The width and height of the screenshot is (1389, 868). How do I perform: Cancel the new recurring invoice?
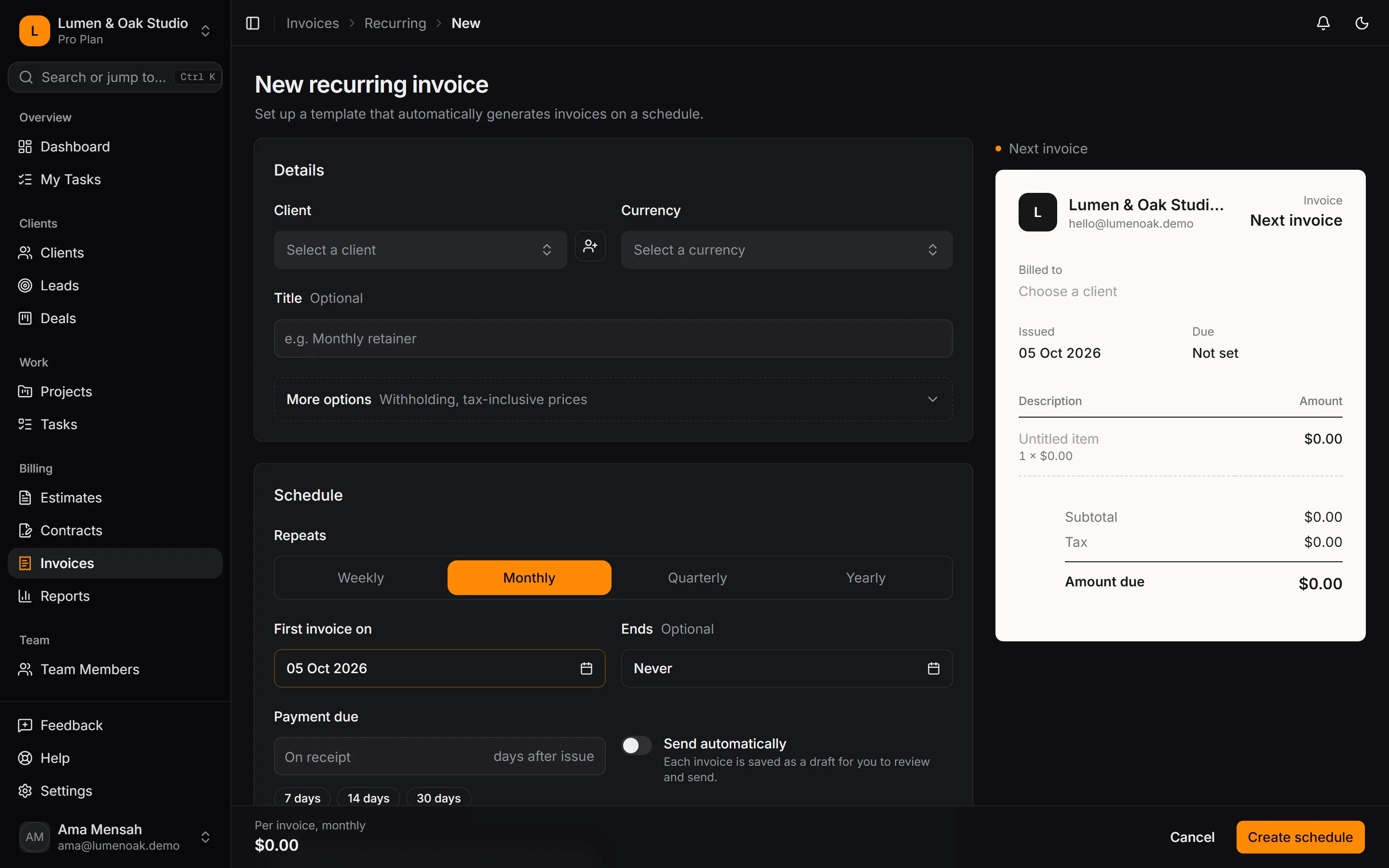pos(1192,837)
